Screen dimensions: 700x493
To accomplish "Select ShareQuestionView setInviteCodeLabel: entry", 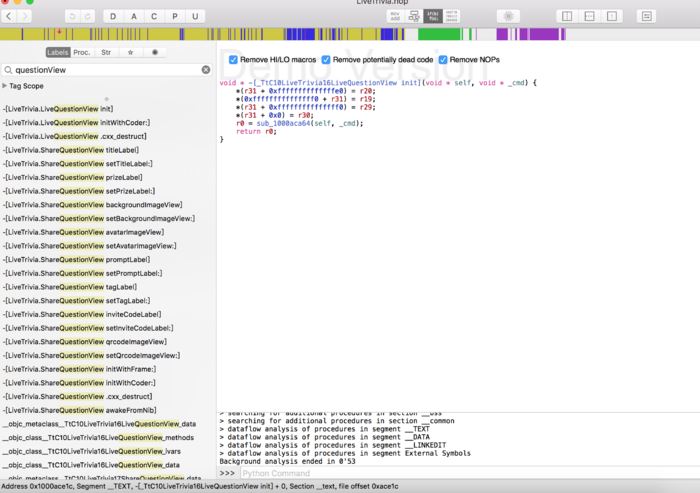I will [88, 328].
